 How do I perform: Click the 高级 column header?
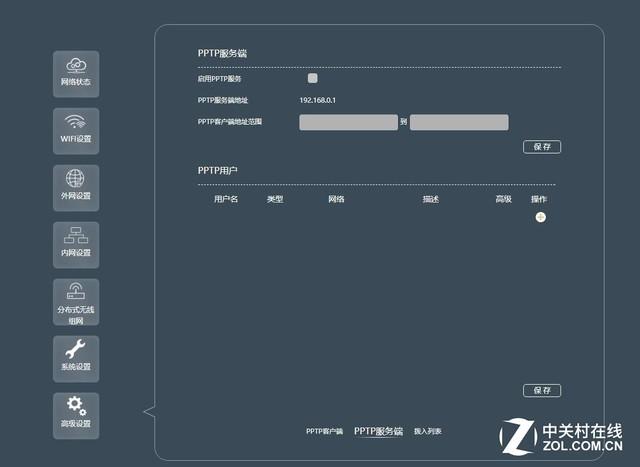coord(503,199)
